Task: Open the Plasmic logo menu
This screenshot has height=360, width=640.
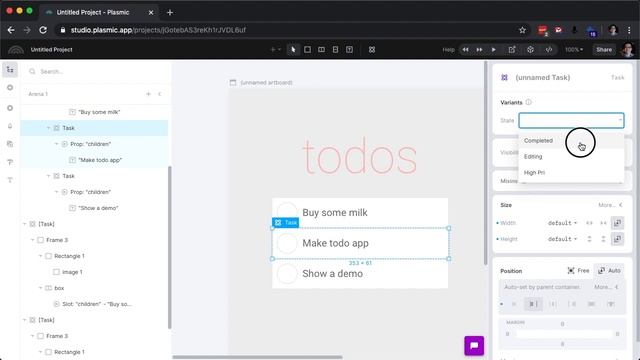Action: tap(16, 50)
